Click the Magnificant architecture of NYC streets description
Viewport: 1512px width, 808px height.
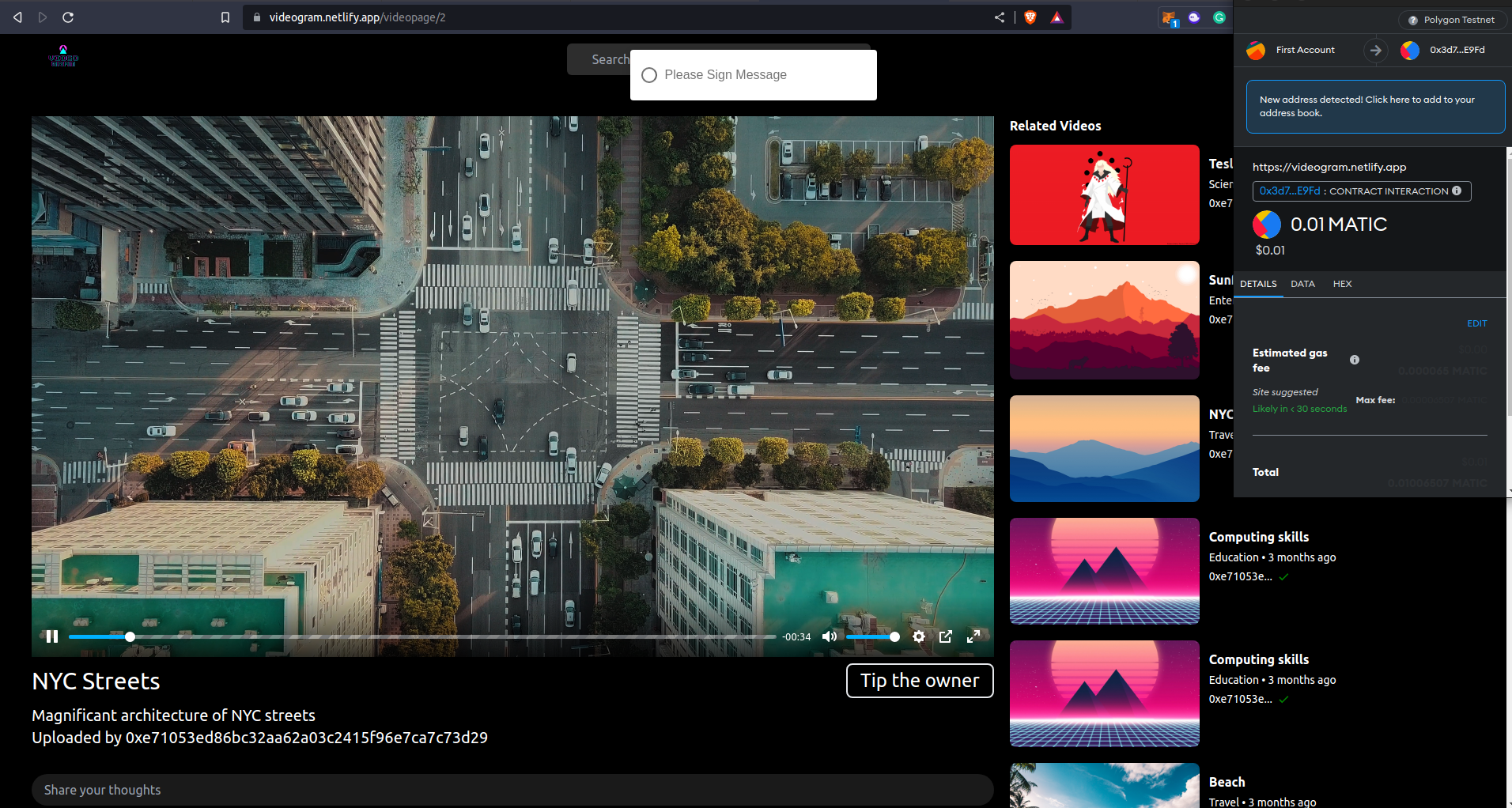(173, 715)
